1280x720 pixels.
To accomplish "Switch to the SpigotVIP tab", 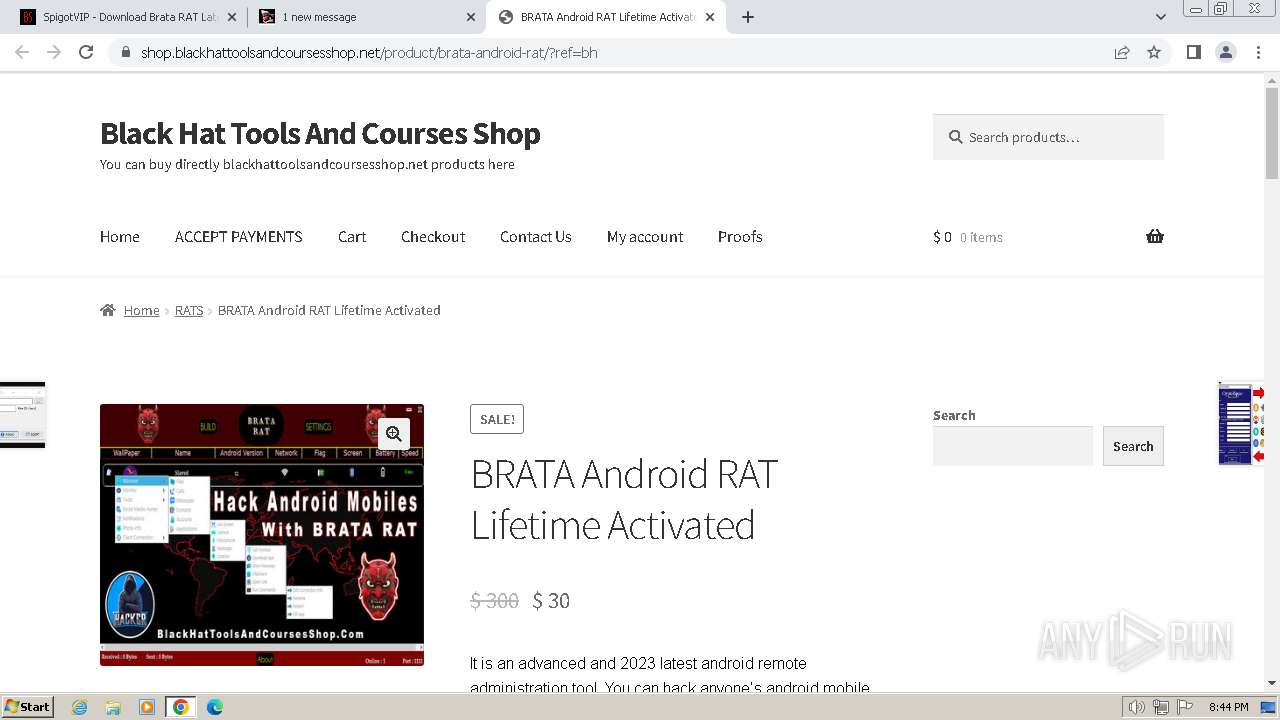I will click(x=126, y=17).
